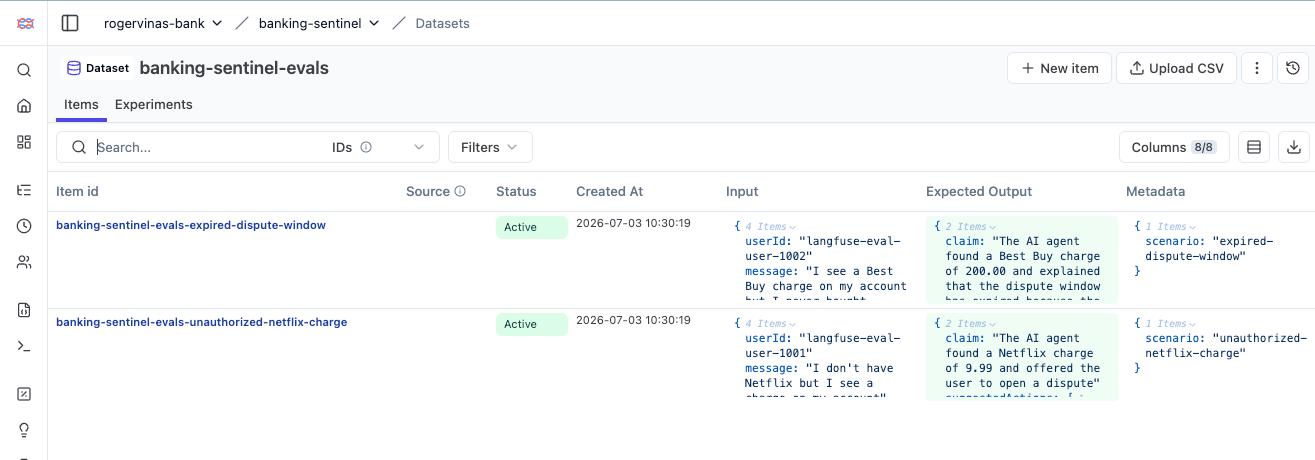The height and width of the screenshot is (460, 1315).
Task: Open Dashboards from the sidebar grid icon
Action: 24,142
